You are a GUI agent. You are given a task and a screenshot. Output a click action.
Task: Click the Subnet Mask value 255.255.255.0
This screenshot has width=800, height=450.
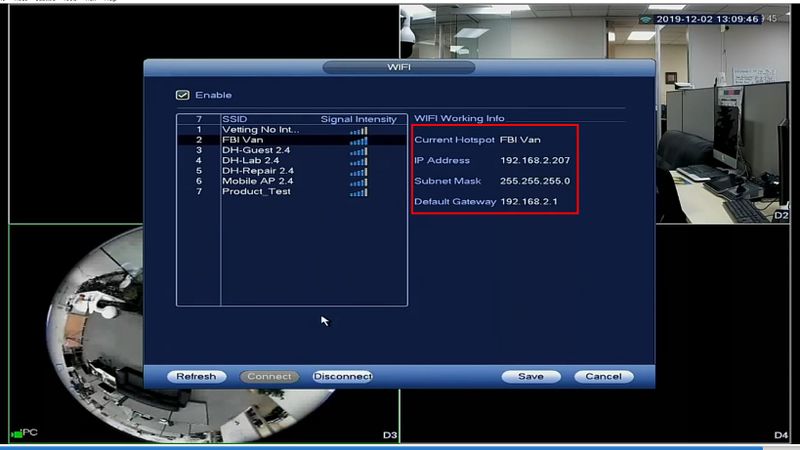(535, 181)
